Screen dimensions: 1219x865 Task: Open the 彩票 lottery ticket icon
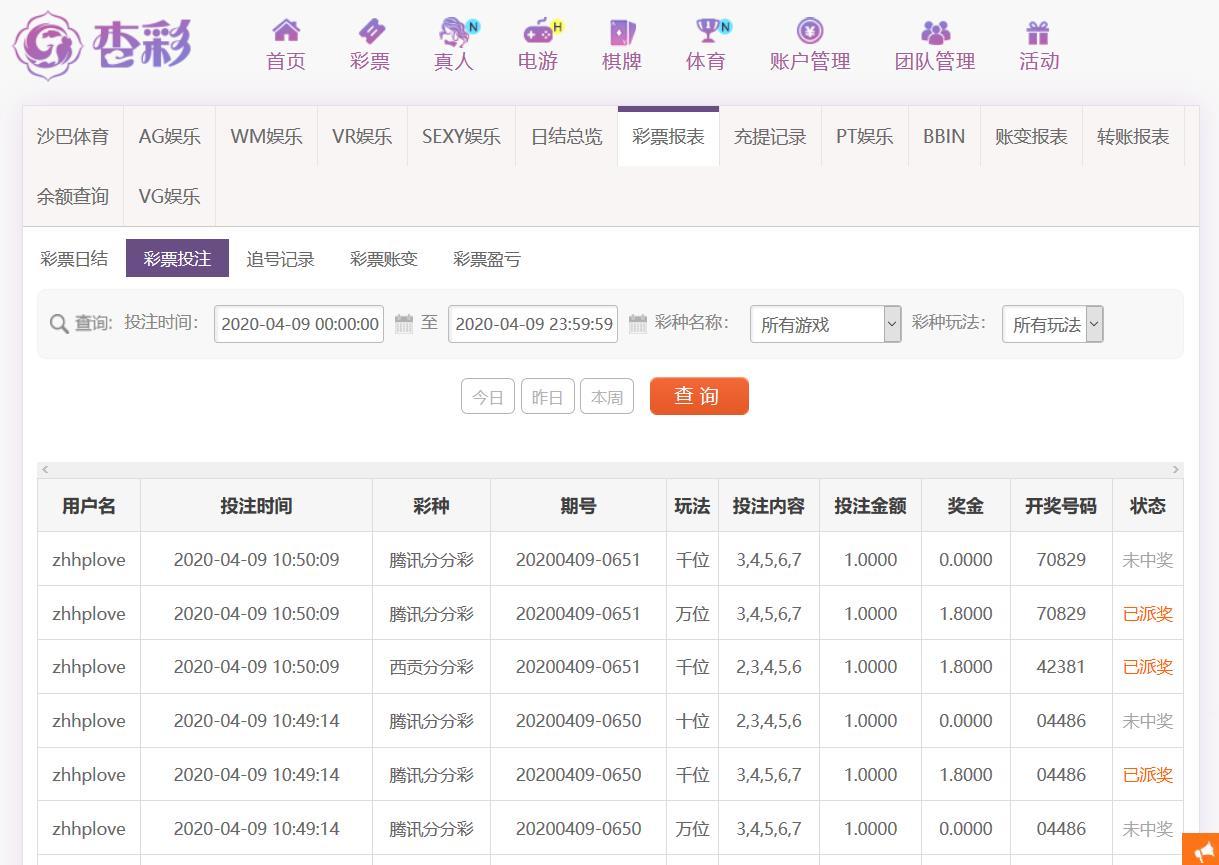(x=370, y=31)
